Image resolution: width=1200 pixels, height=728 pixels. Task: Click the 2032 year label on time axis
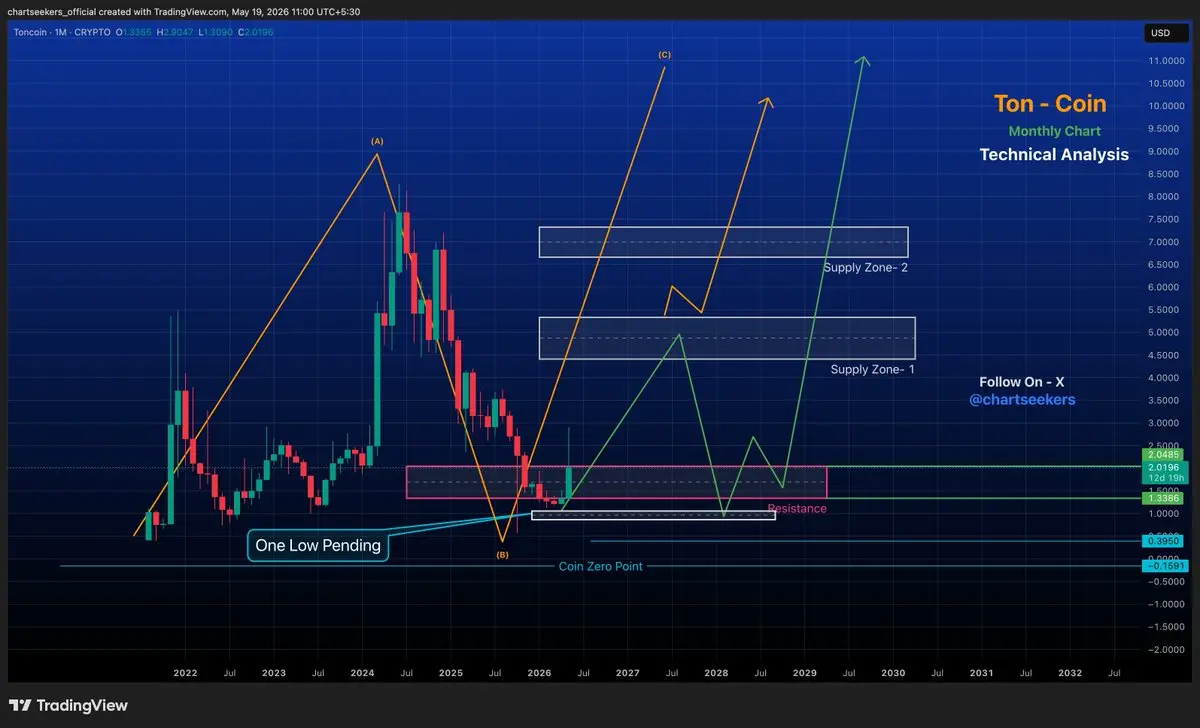(x=1070, y=674)
